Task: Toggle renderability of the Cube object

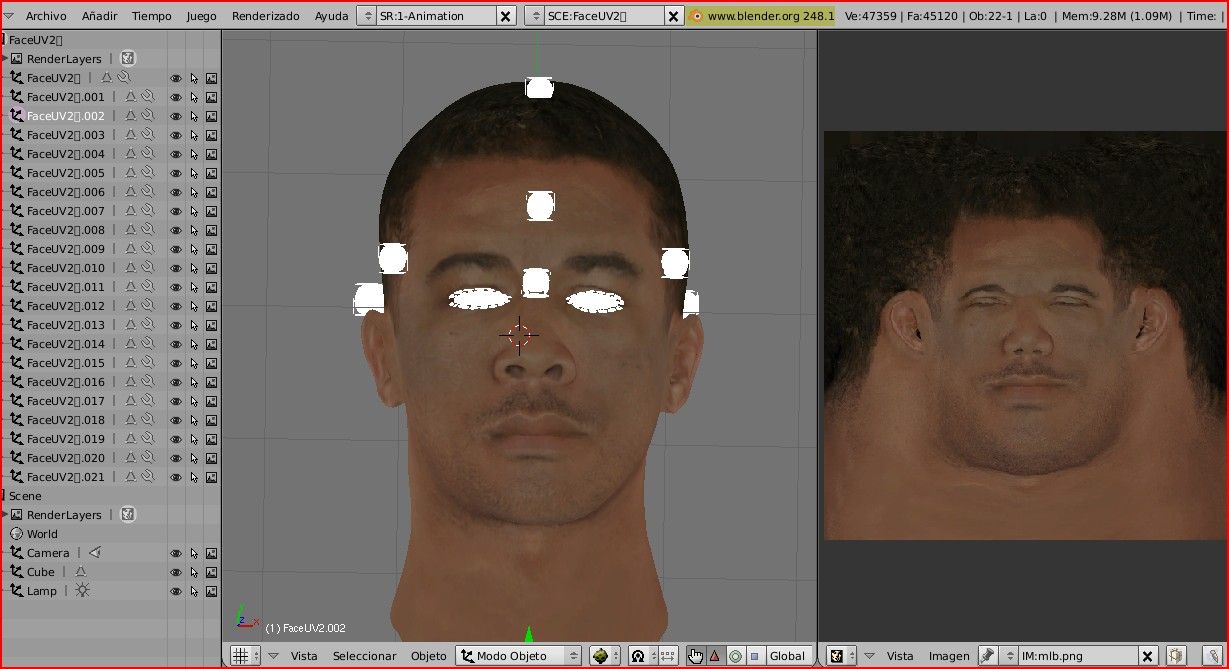Action: 211,573
